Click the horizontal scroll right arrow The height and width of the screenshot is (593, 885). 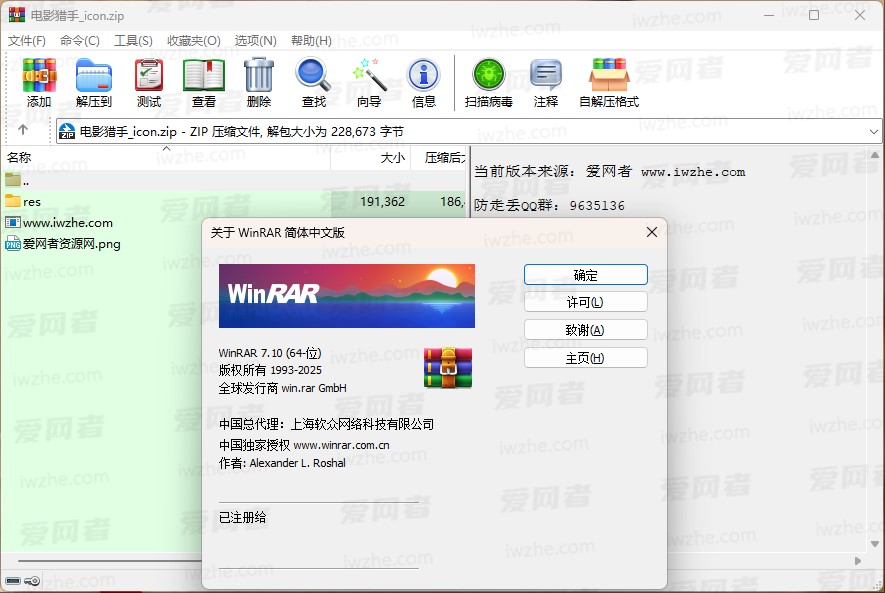pyautogui.click(x=858, y=561)
